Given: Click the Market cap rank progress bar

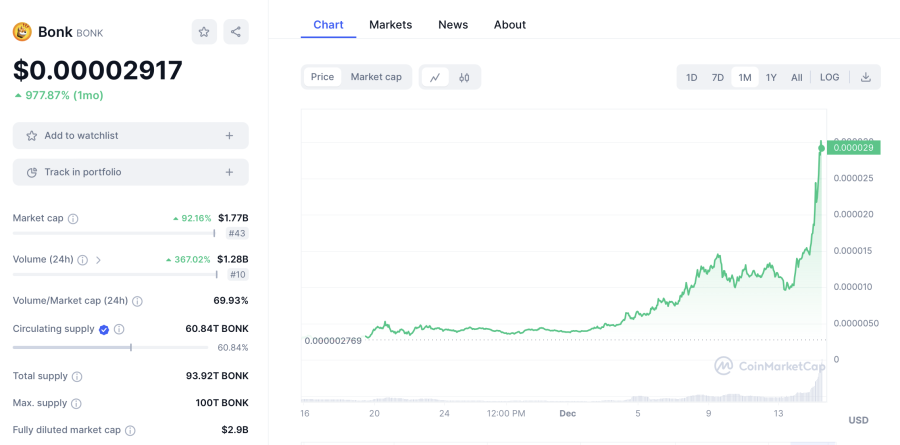Looking at the screenshot, I should pos(114,233).
